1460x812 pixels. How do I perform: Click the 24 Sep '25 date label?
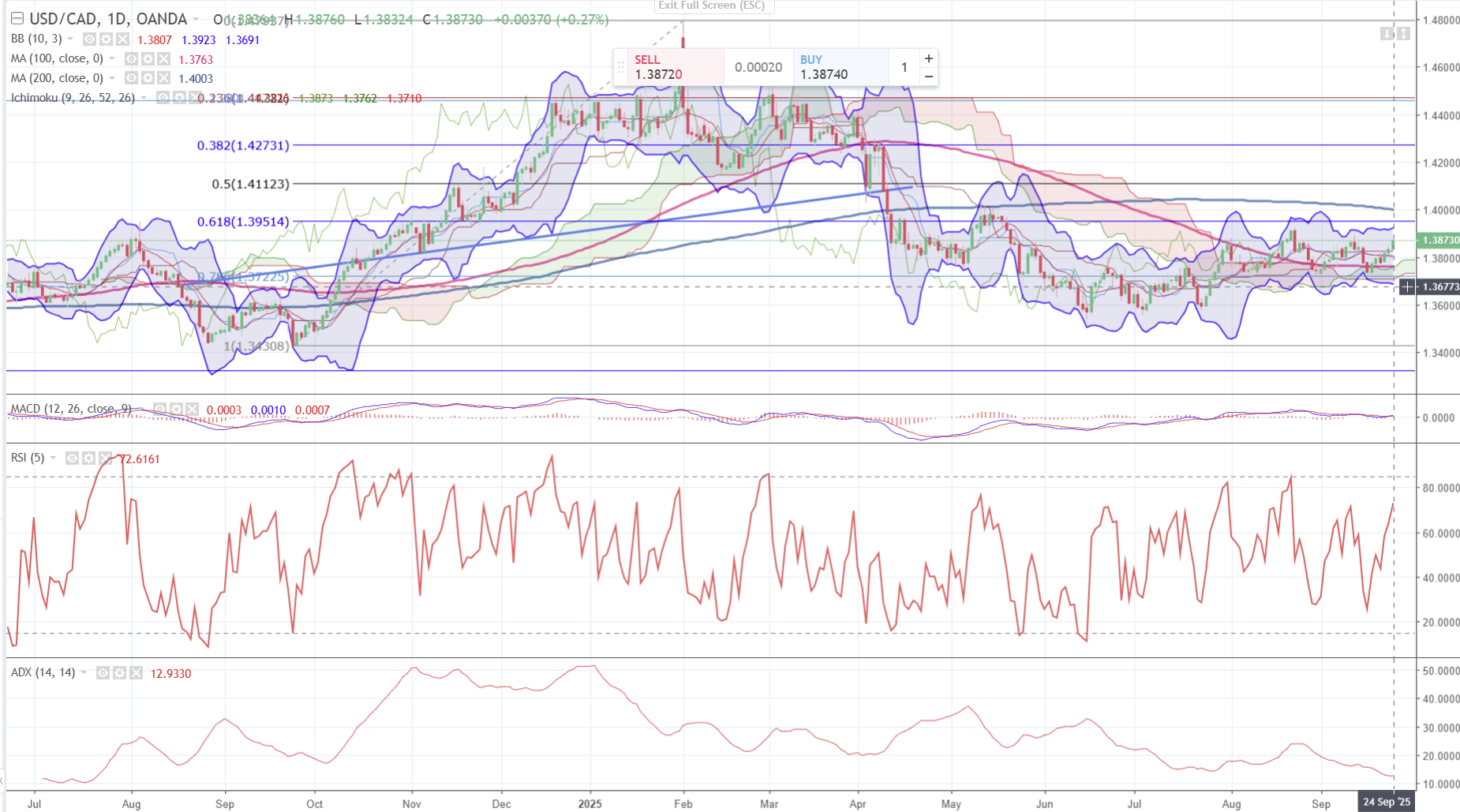(x=1387, y=802)
